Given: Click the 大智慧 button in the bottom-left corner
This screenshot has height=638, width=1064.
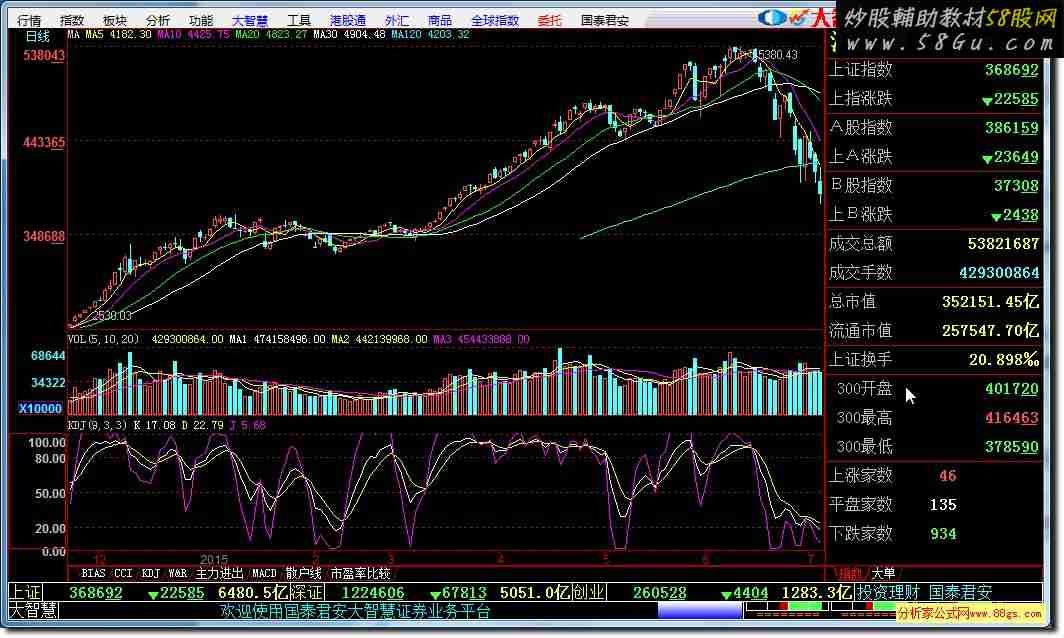Looking at the screenshot, I should click(x=33, y=610).
